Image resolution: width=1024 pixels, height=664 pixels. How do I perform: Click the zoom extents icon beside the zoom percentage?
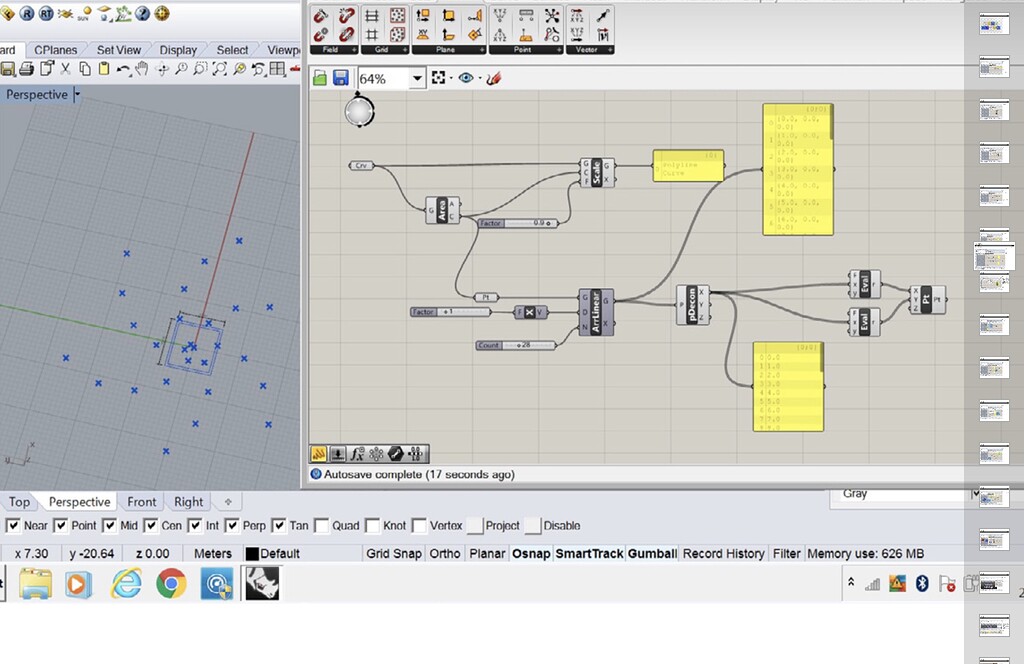439,78
